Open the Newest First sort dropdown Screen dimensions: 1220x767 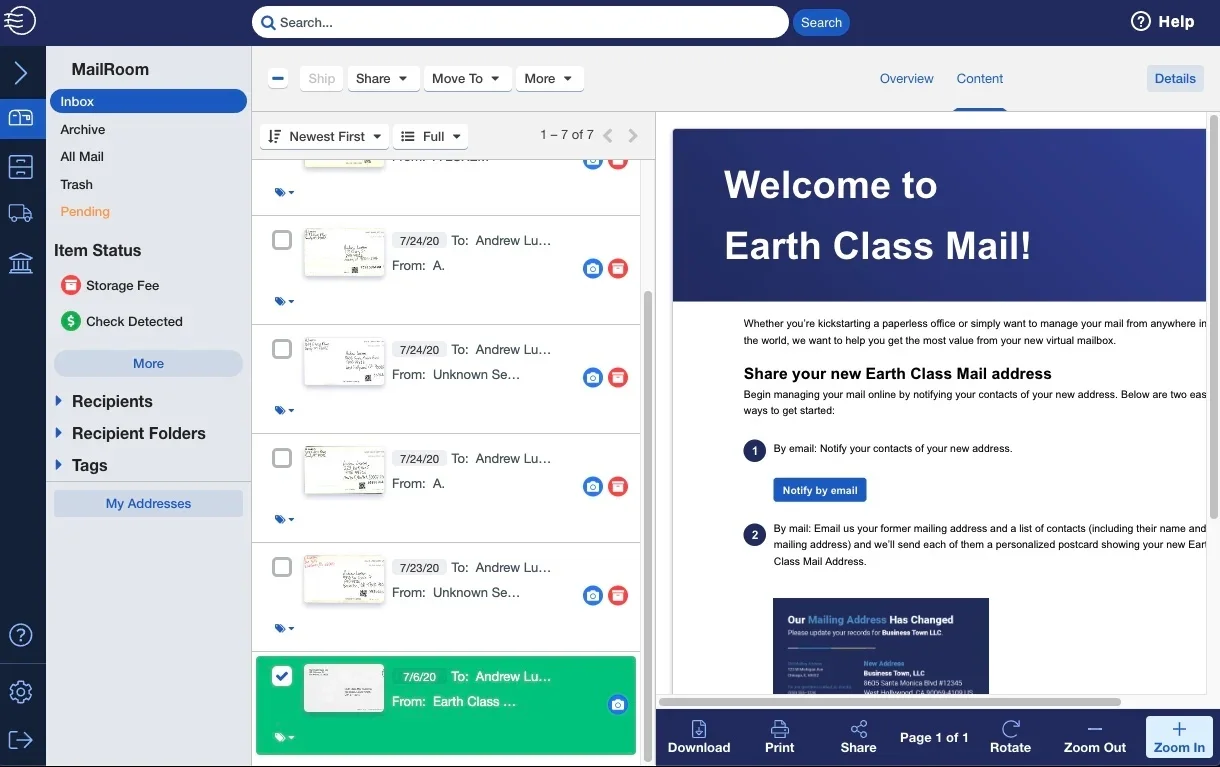[x=325, y=136]
